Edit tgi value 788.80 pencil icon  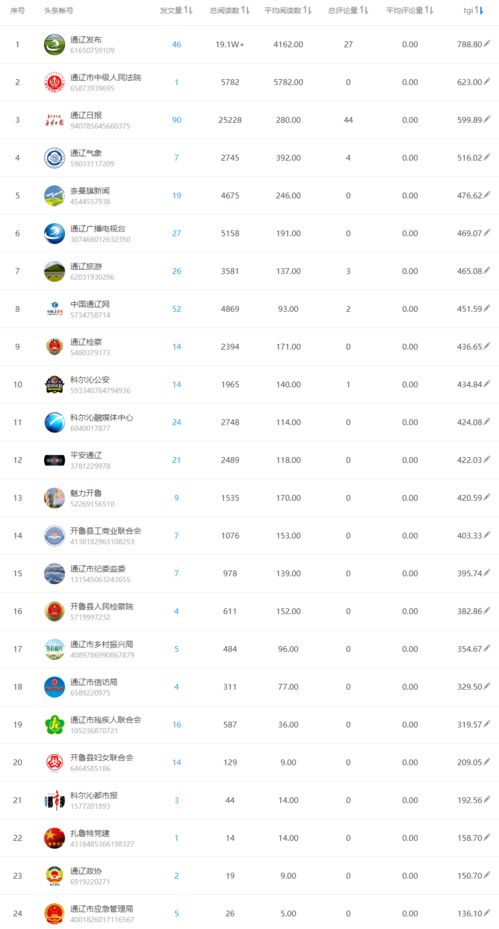[487, 44]
